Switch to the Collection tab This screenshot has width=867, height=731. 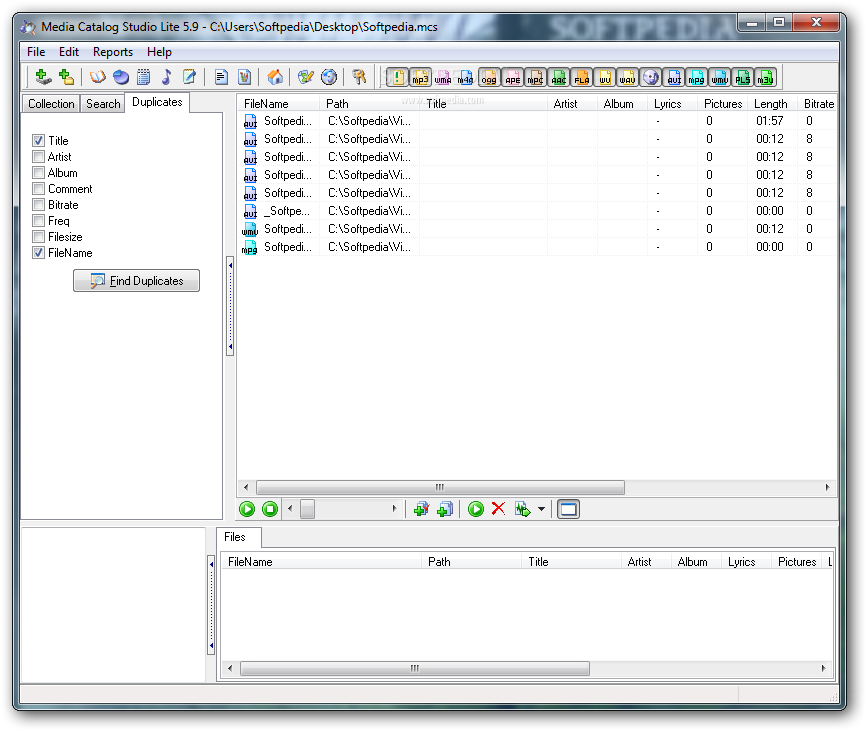[x=51, y=104]
